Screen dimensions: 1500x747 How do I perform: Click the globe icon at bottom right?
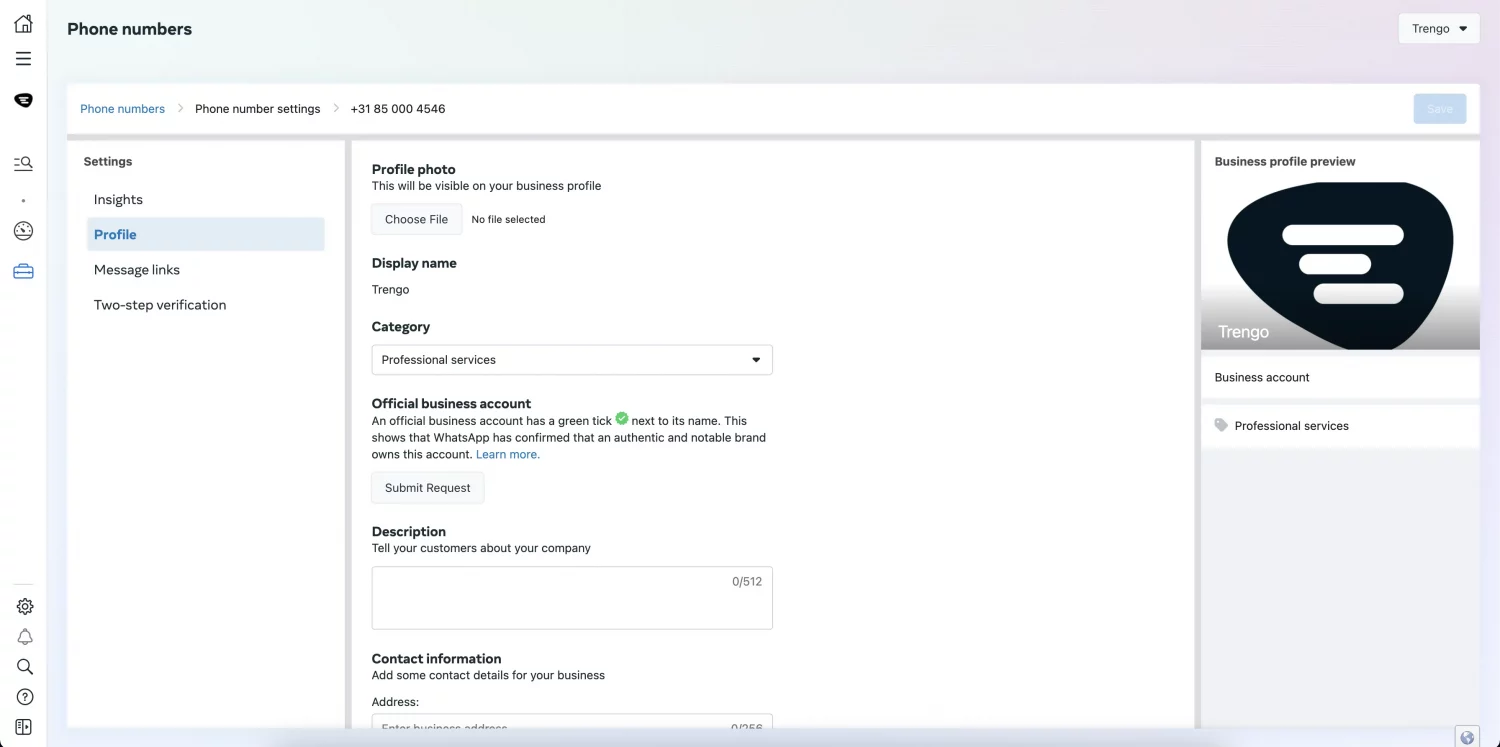[x=1467, y=738]
